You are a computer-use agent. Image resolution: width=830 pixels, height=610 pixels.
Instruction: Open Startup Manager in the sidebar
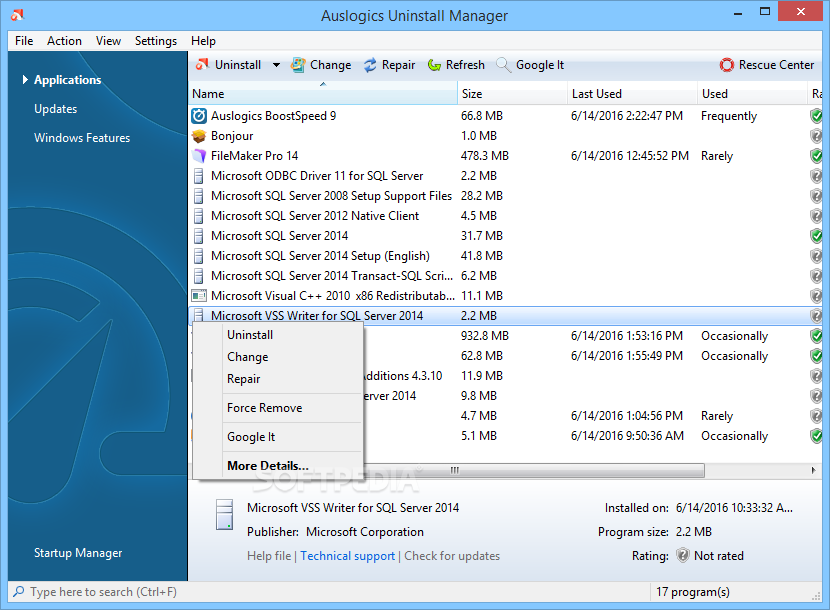78,553
